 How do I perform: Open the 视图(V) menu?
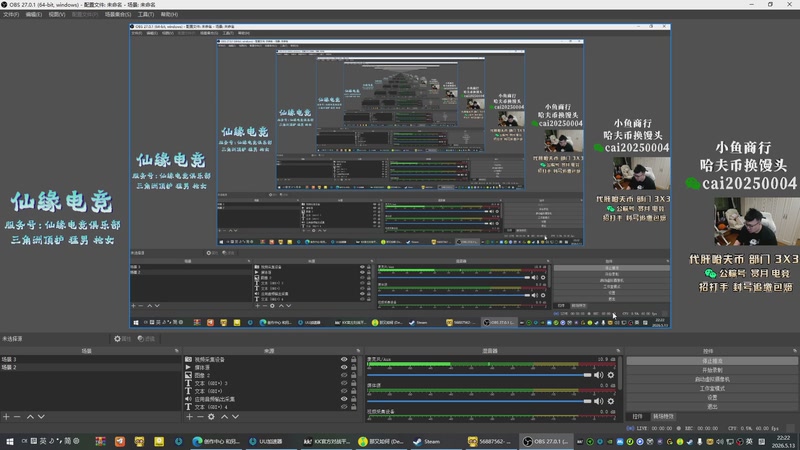57,14
